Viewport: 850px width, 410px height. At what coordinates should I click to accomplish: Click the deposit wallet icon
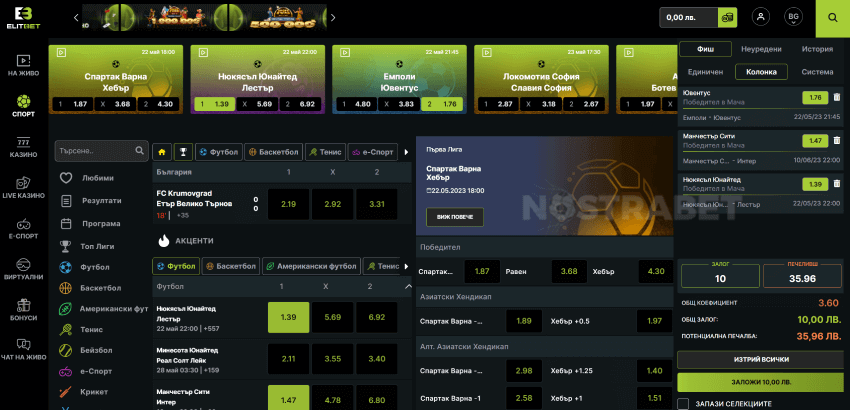point(726,17)
